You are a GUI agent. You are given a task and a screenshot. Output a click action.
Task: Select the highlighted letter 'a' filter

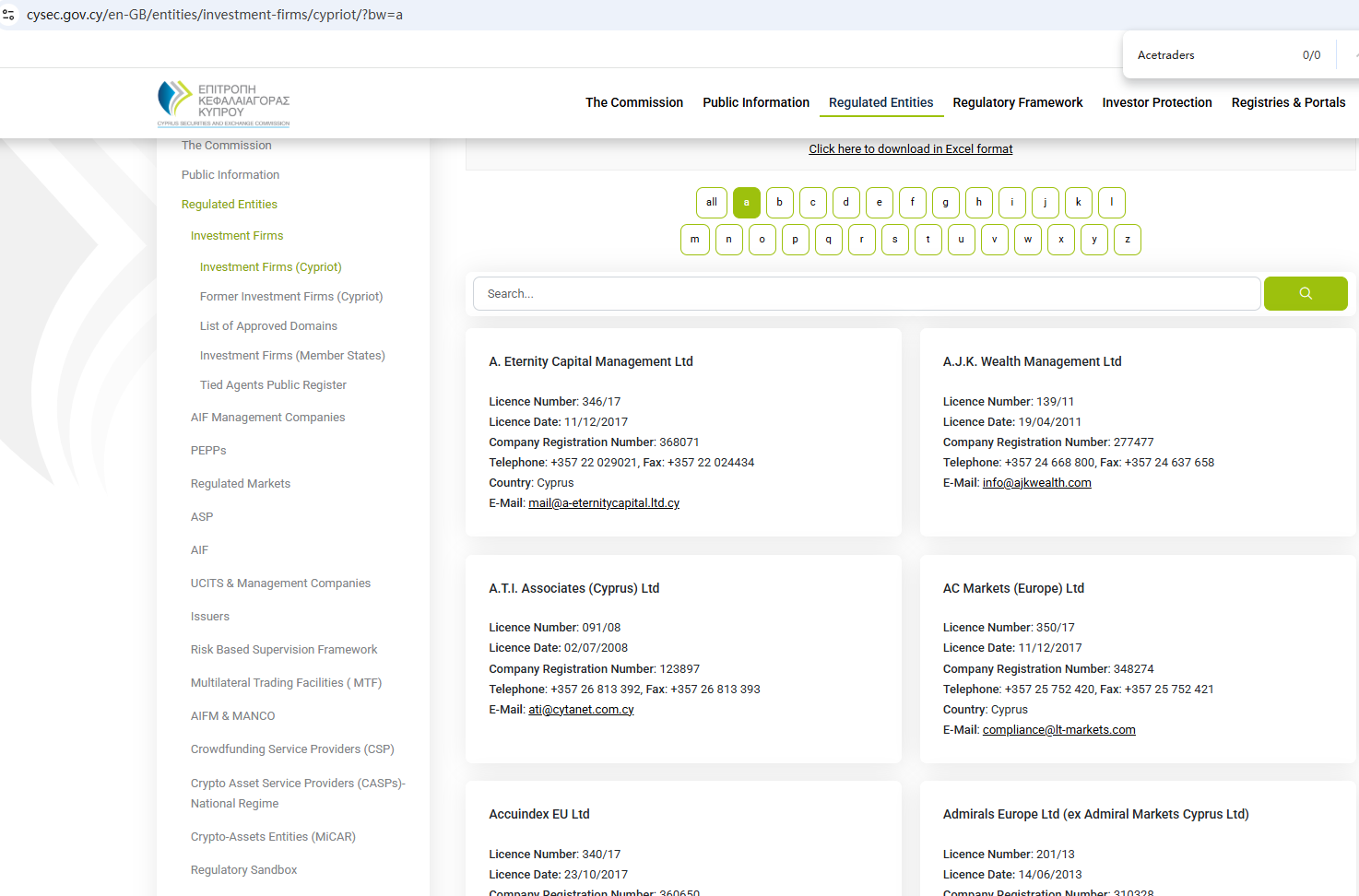pos(746,203)
